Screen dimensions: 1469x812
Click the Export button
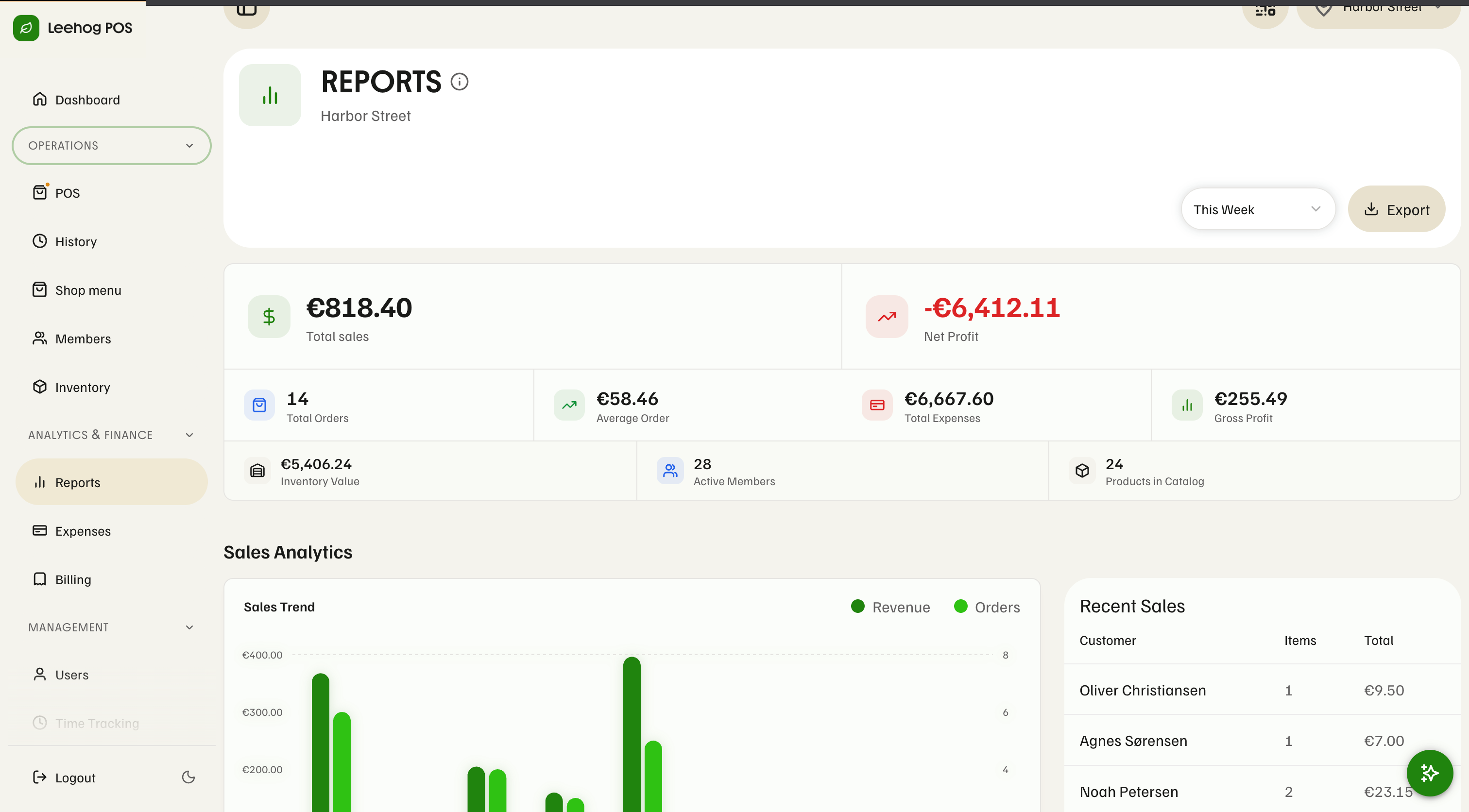pyautogui.click(x=1397, y=209)
